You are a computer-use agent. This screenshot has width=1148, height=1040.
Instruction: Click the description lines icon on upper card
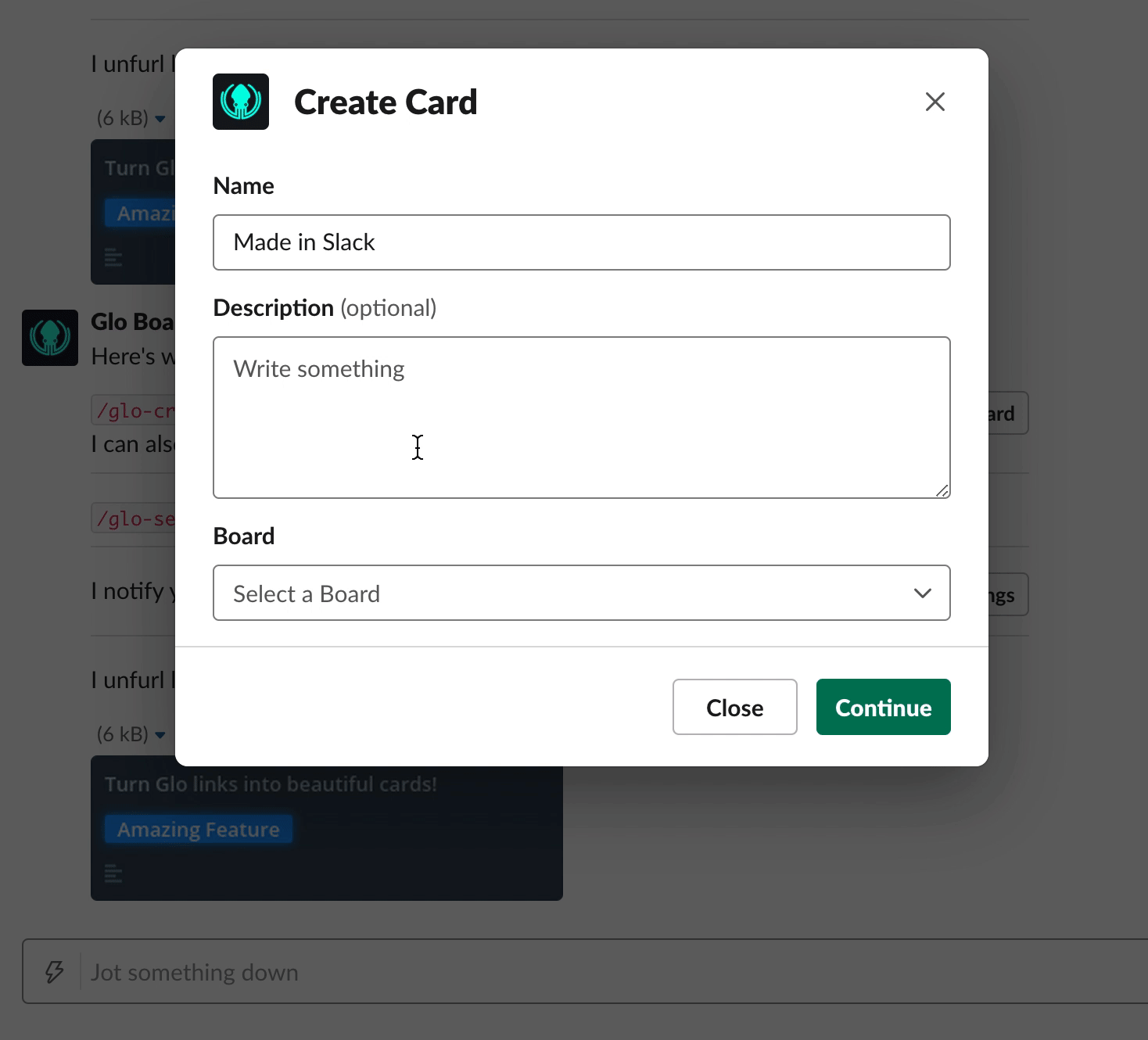tap(113, 257)
